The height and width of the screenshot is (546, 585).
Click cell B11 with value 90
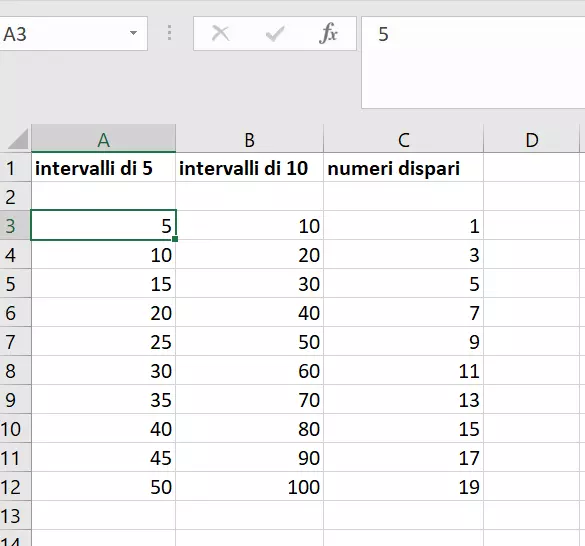click(x=249, y=458)
